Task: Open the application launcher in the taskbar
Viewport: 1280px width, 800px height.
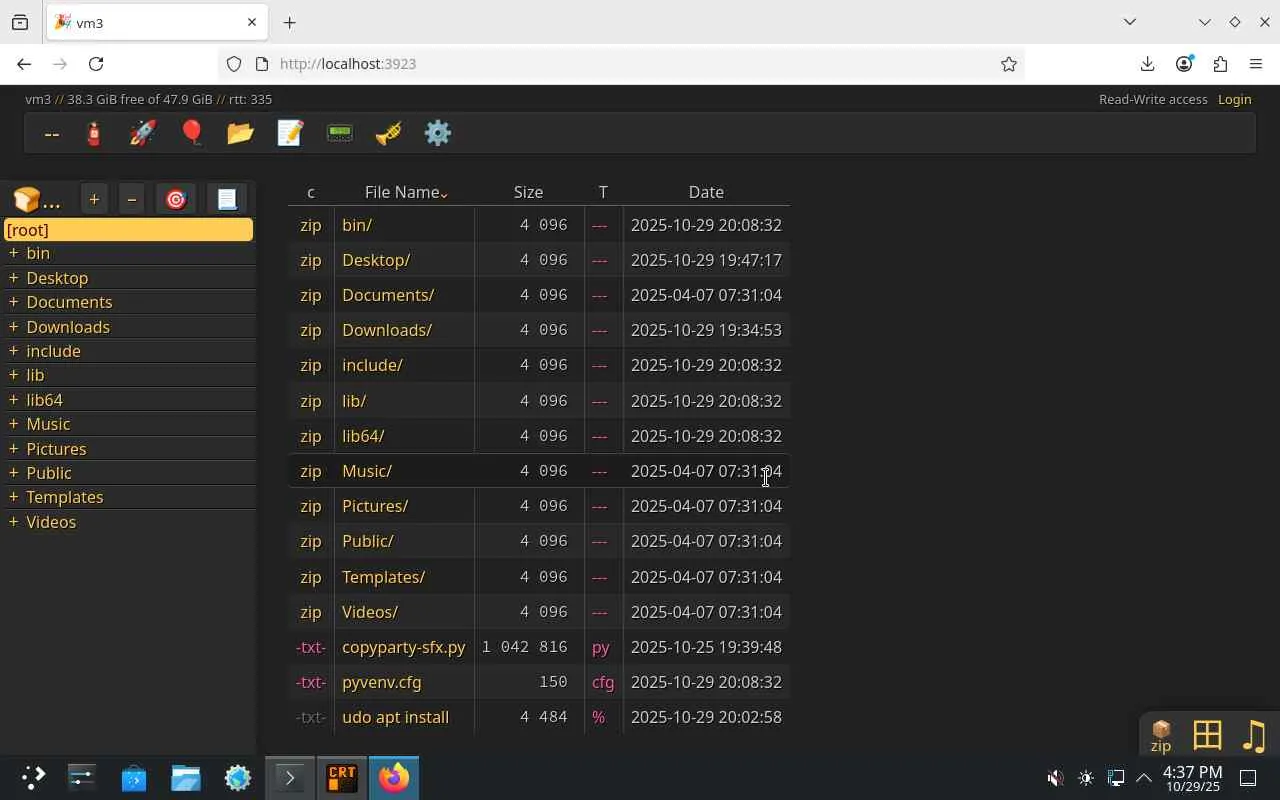Action: 33,777
